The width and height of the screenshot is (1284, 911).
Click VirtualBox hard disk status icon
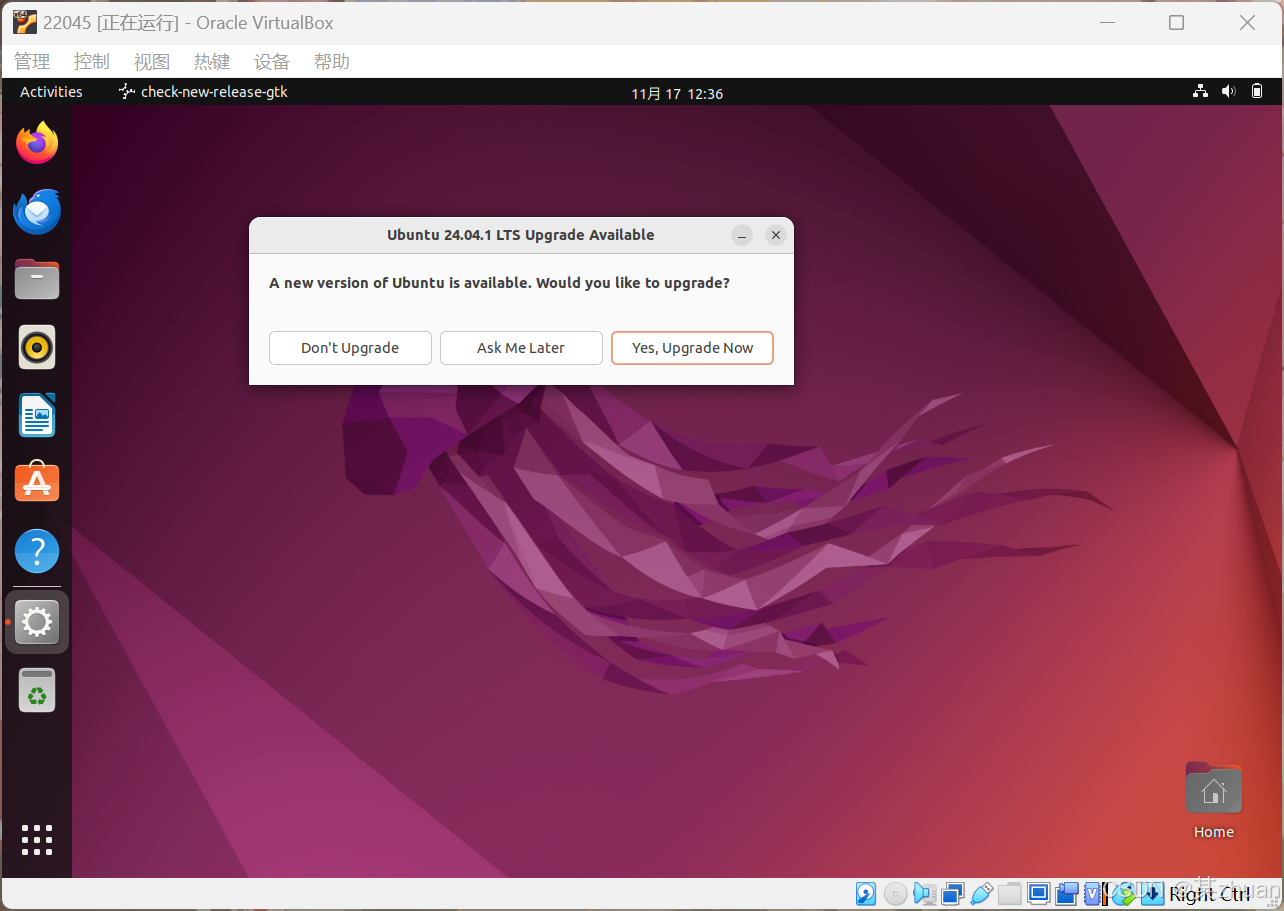[x=866, y=893]
